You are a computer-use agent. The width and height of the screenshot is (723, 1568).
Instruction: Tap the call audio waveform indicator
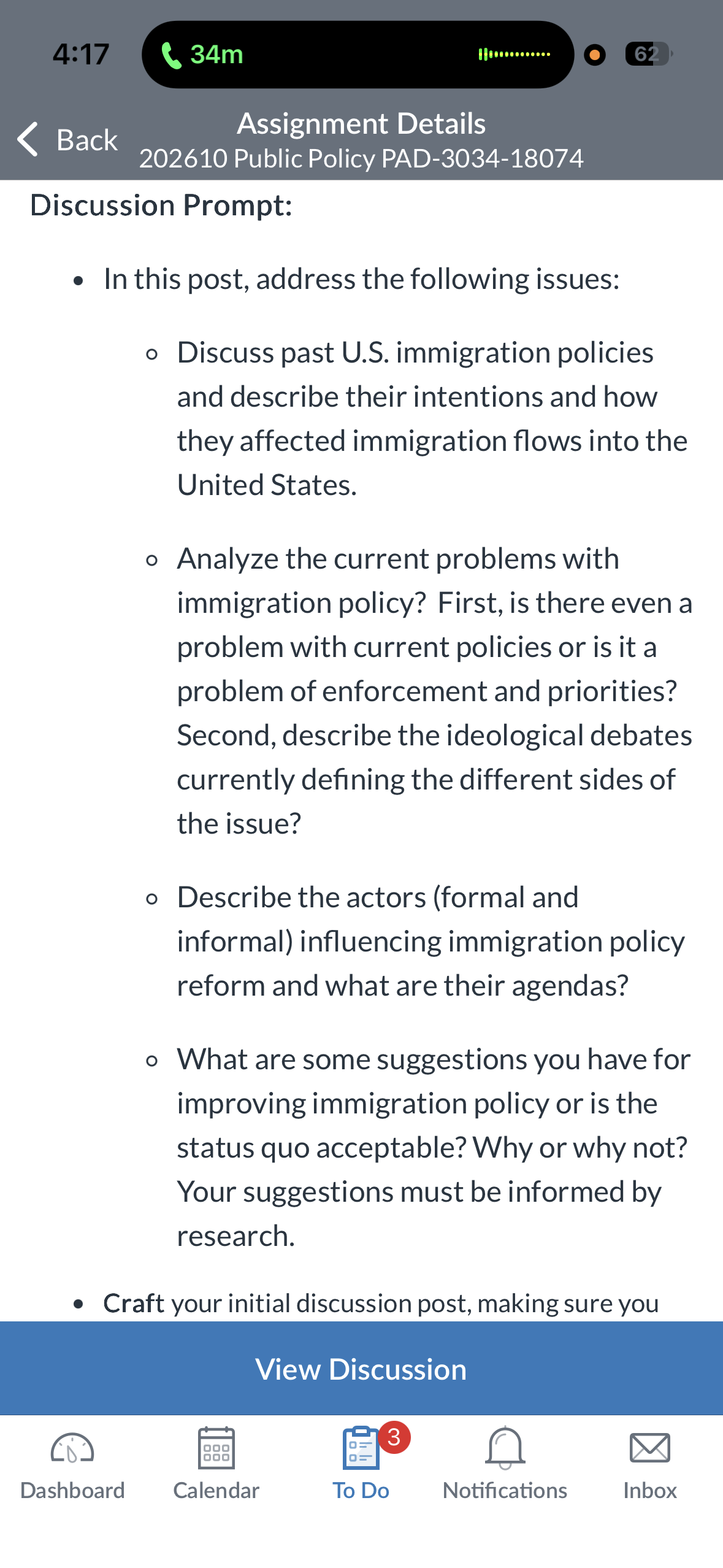coord(514,55)
